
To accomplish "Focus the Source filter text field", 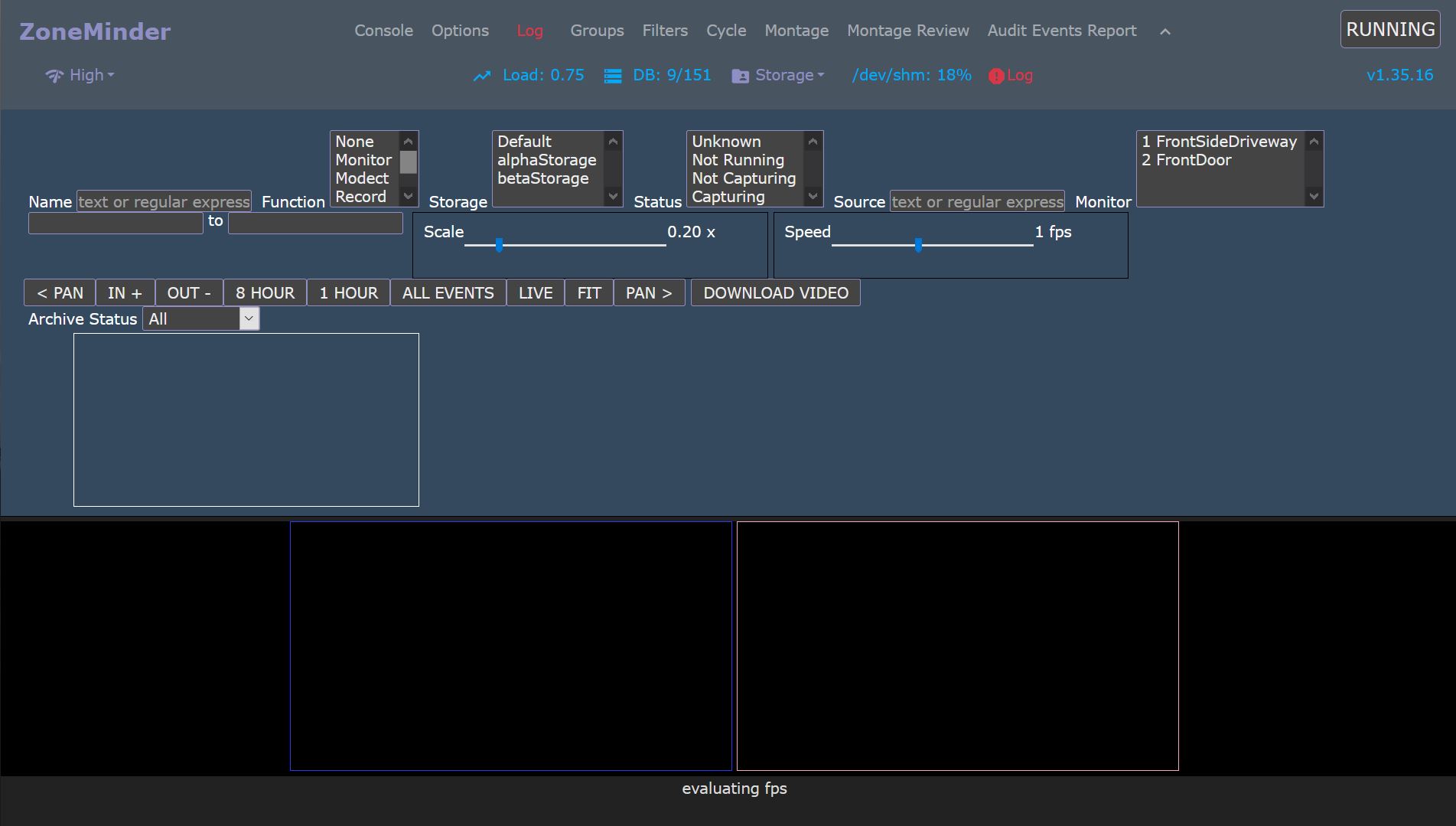I will pos(977,201).
